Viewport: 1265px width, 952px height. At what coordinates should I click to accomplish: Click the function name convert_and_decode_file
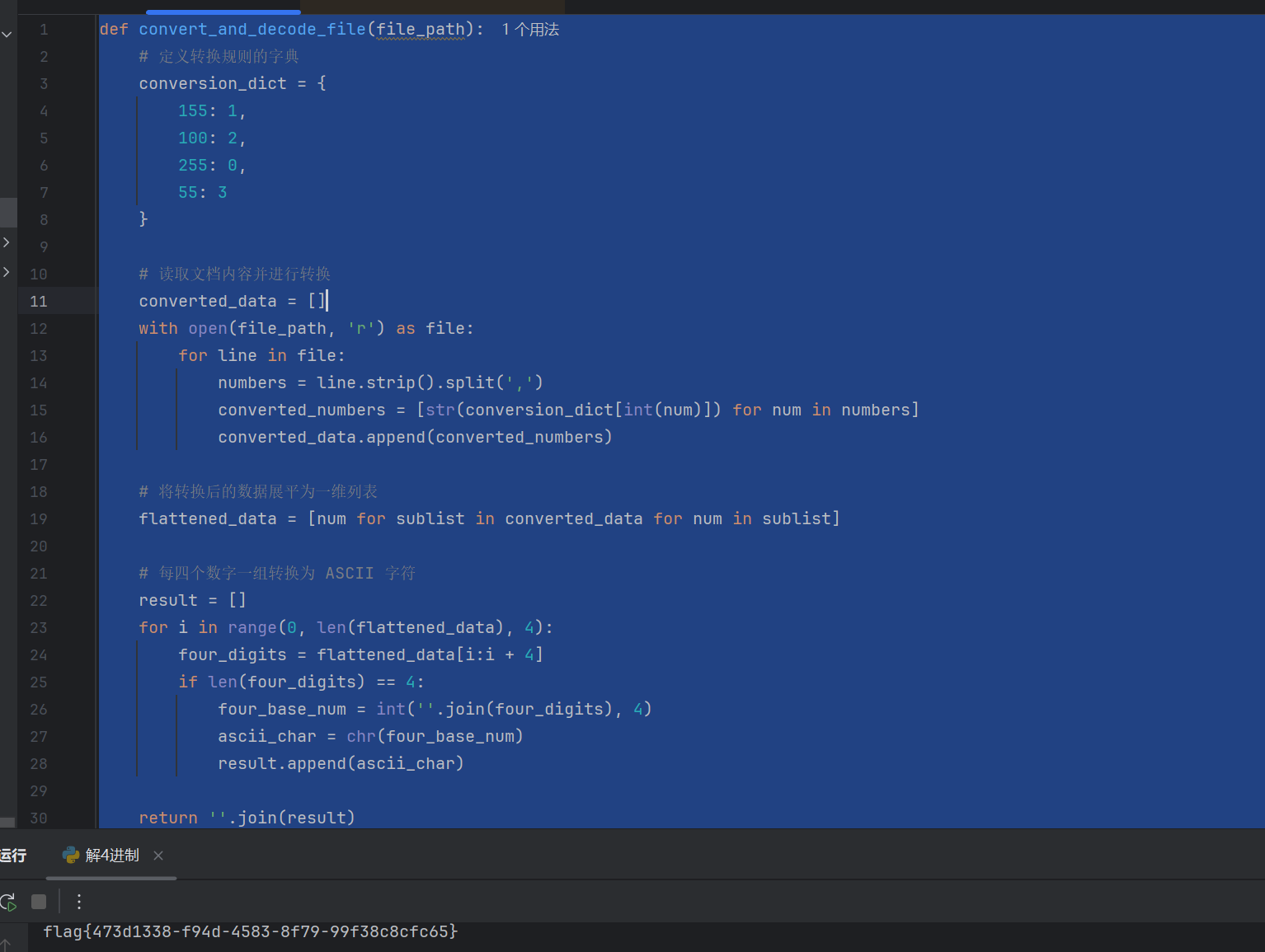pos(252,30)
